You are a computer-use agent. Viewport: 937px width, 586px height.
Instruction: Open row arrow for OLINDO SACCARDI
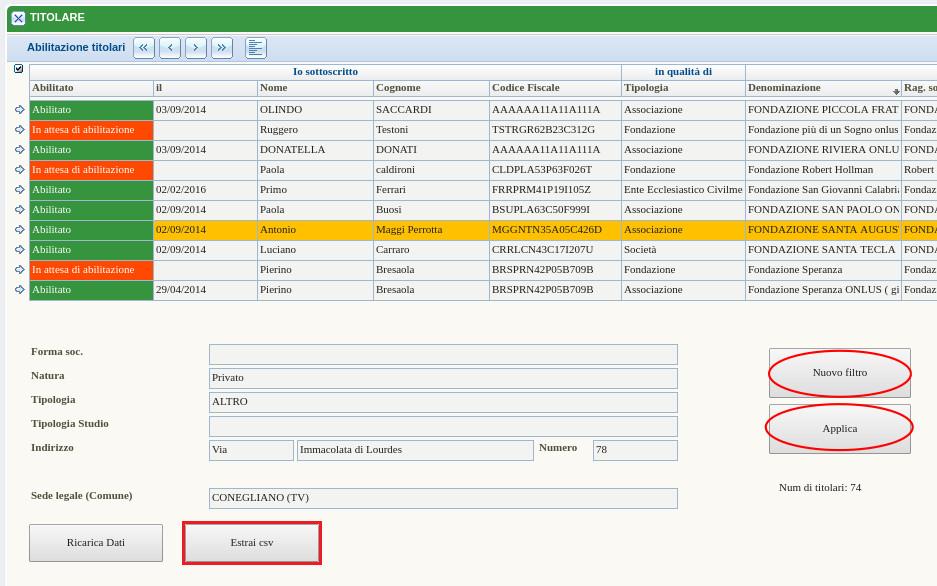(20, 110)
